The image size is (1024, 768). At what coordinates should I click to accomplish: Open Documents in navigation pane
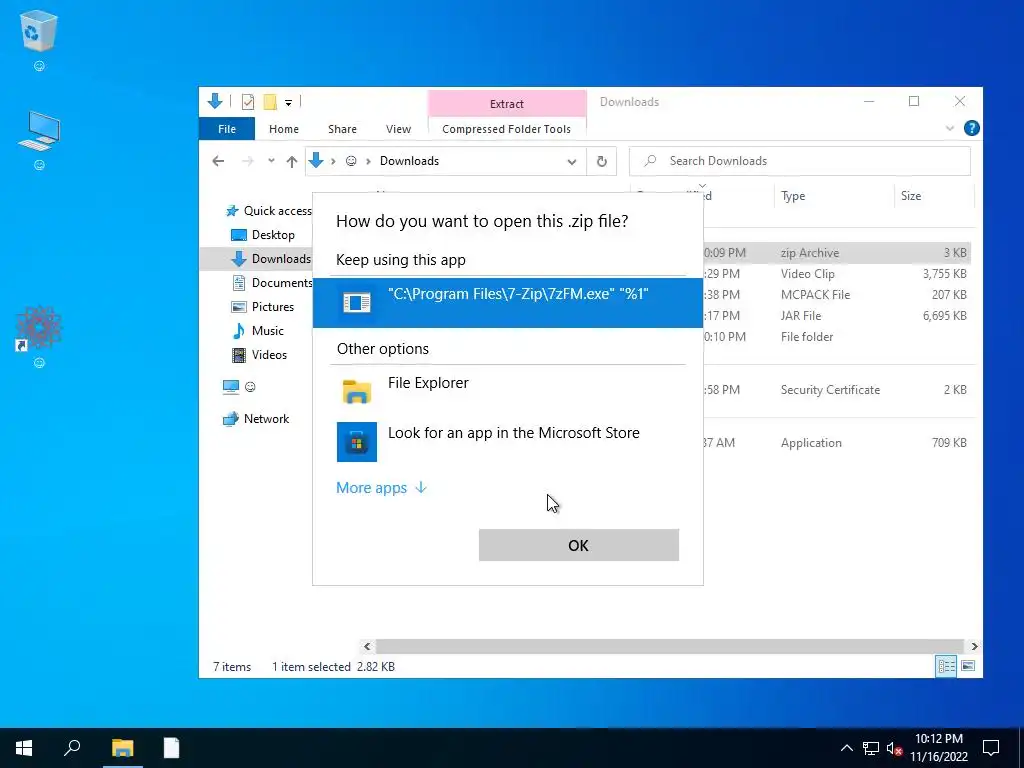coord(272,283)
